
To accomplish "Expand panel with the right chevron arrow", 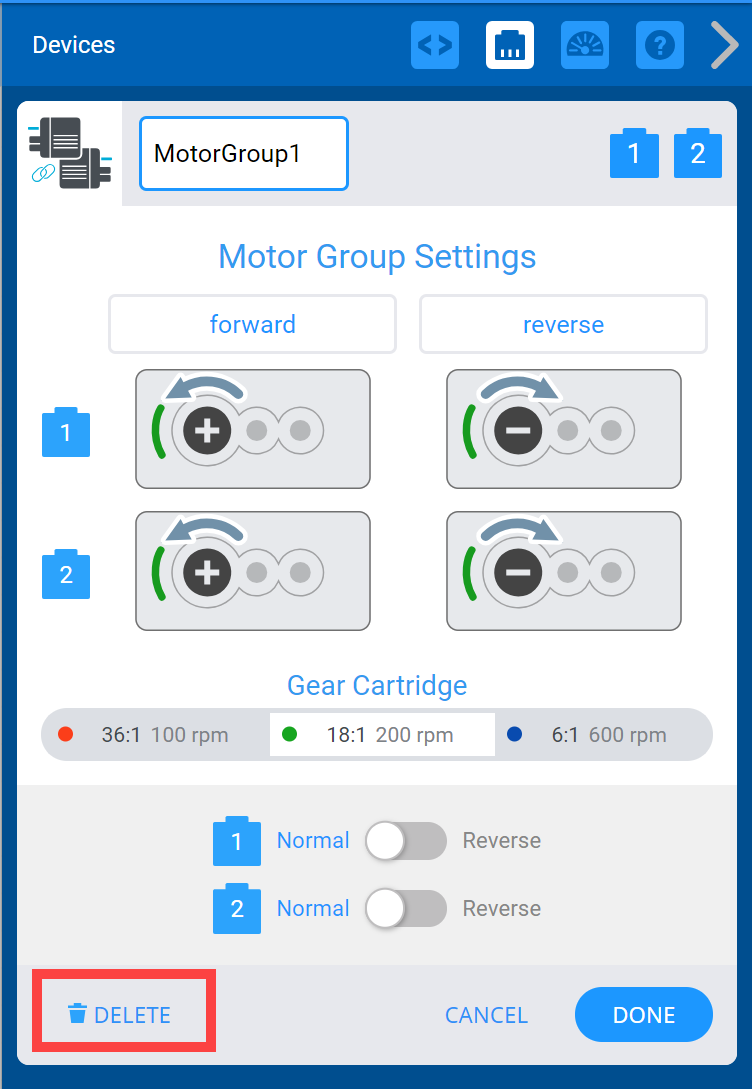I will [725, 45].
